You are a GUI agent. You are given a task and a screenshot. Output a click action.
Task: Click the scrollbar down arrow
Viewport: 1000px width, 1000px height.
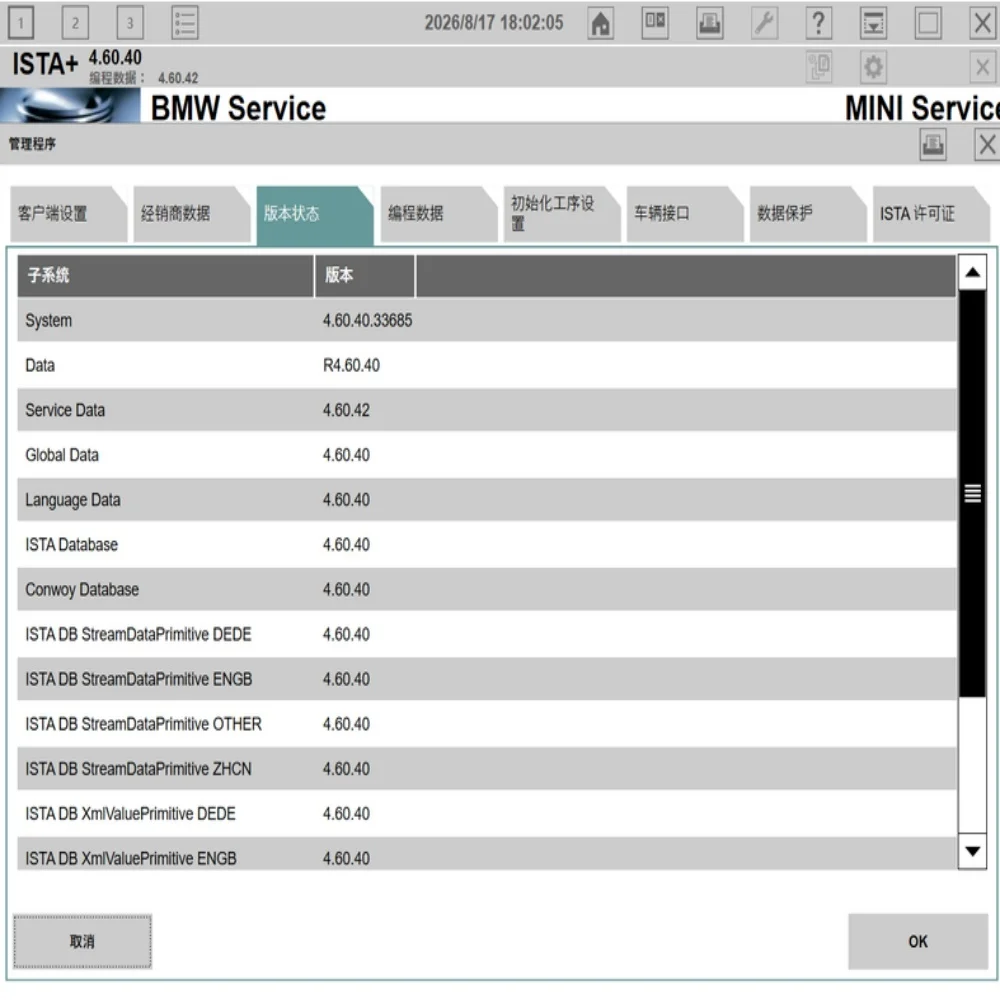[973, 851]
